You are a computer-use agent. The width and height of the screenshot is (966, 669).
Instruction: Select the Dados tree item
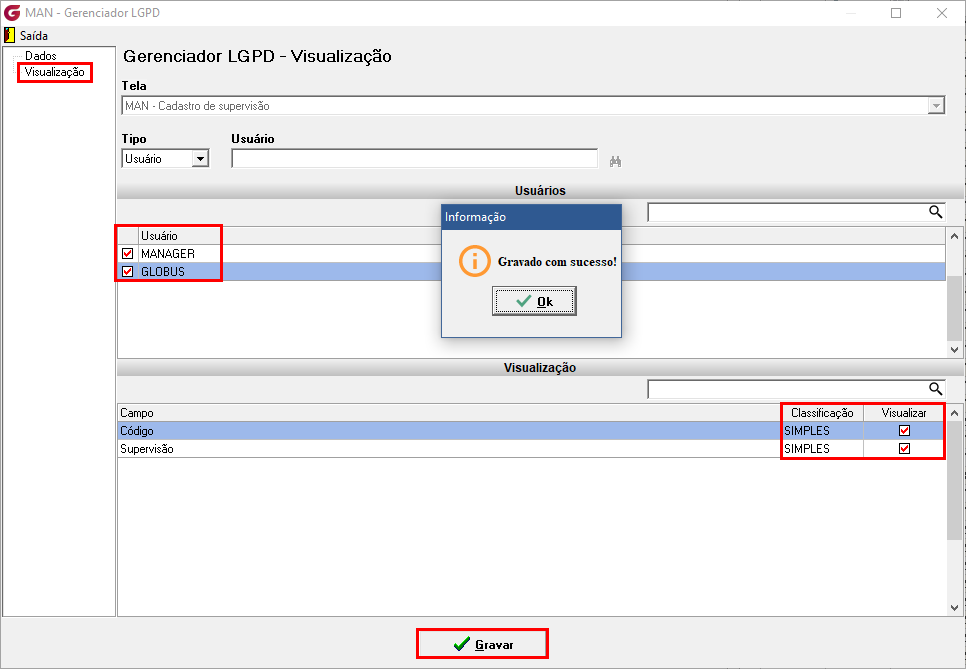point(41,55)
